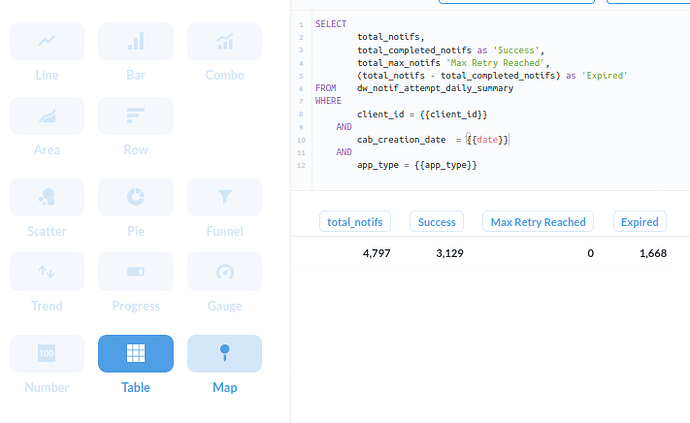Select the 1,668 Expired value cell
The width and height of the screenshot is (690, 423).
pyautogui.click(x=653, y=253)
